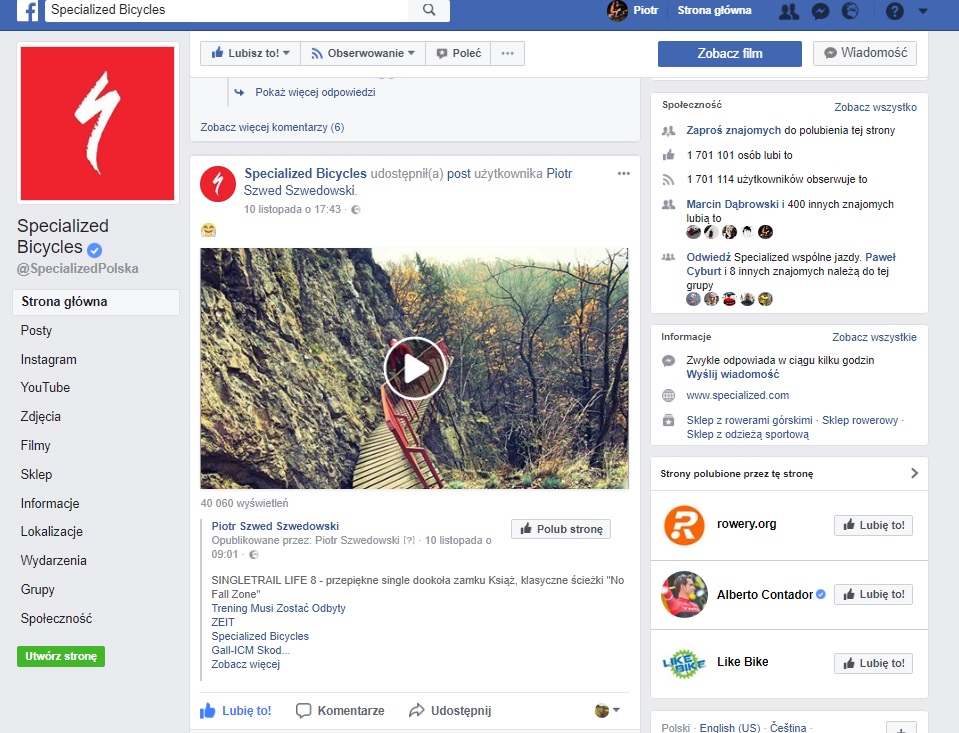Open Zdjęcia in the left sidebar
Screen dimensions: 959x733
click(x=41, y=417)
